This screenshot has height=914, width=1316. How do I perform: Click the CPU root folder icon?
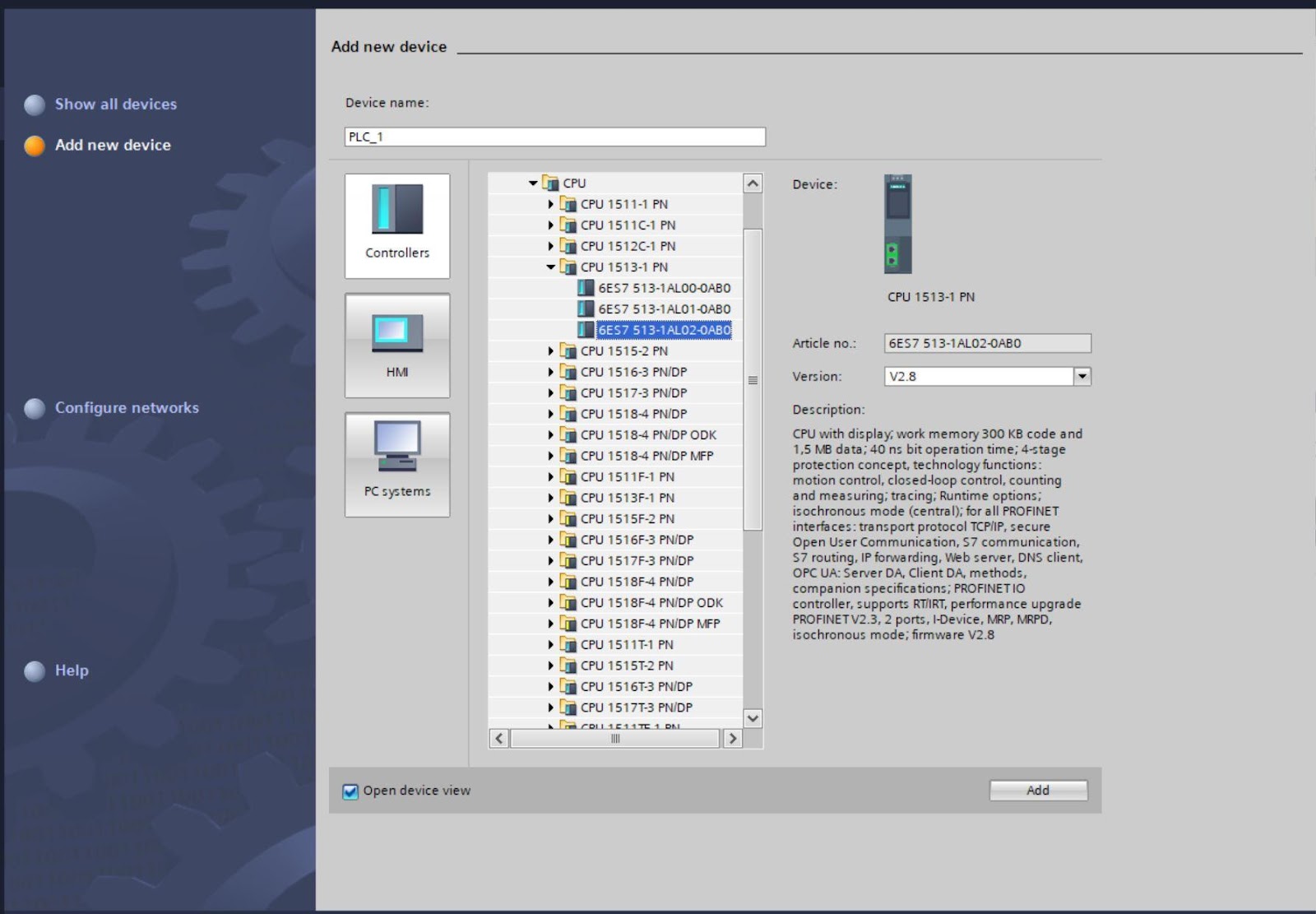[550, 183]
